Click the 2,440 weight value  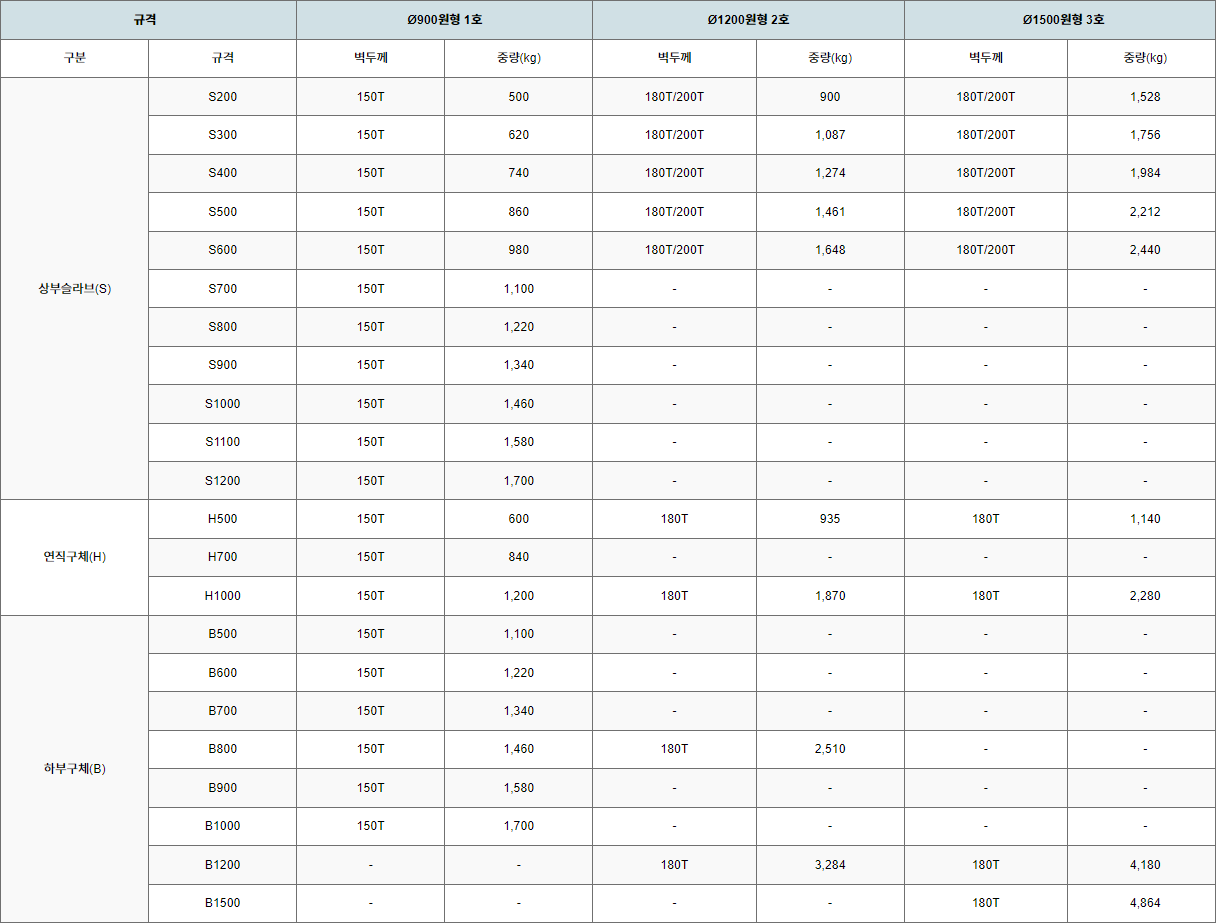1145,250
